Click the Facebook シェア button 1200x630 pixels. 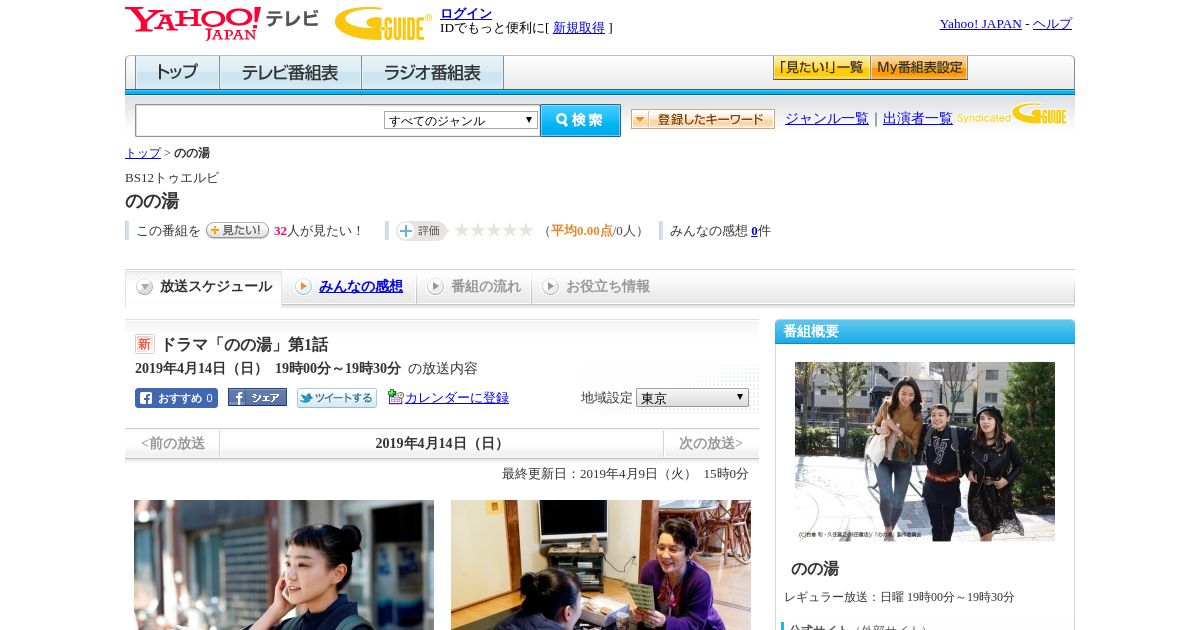(x=257, y=397)
